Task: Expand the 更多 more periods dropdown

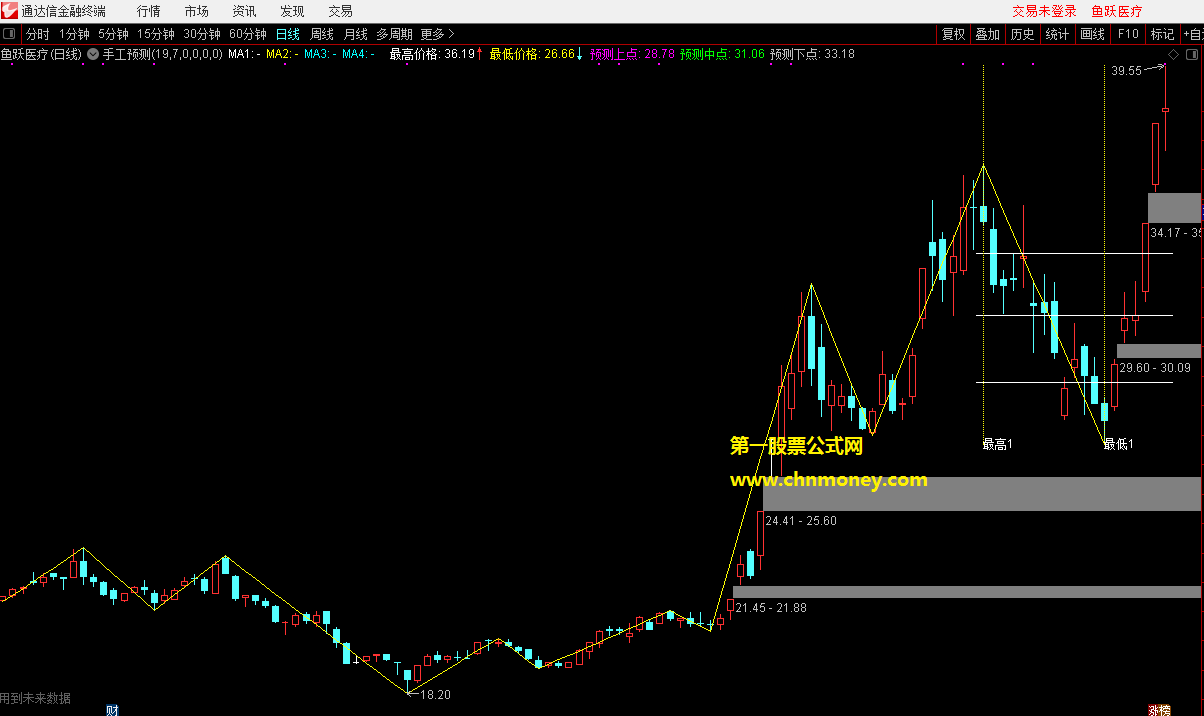Action: click(437, 34)
